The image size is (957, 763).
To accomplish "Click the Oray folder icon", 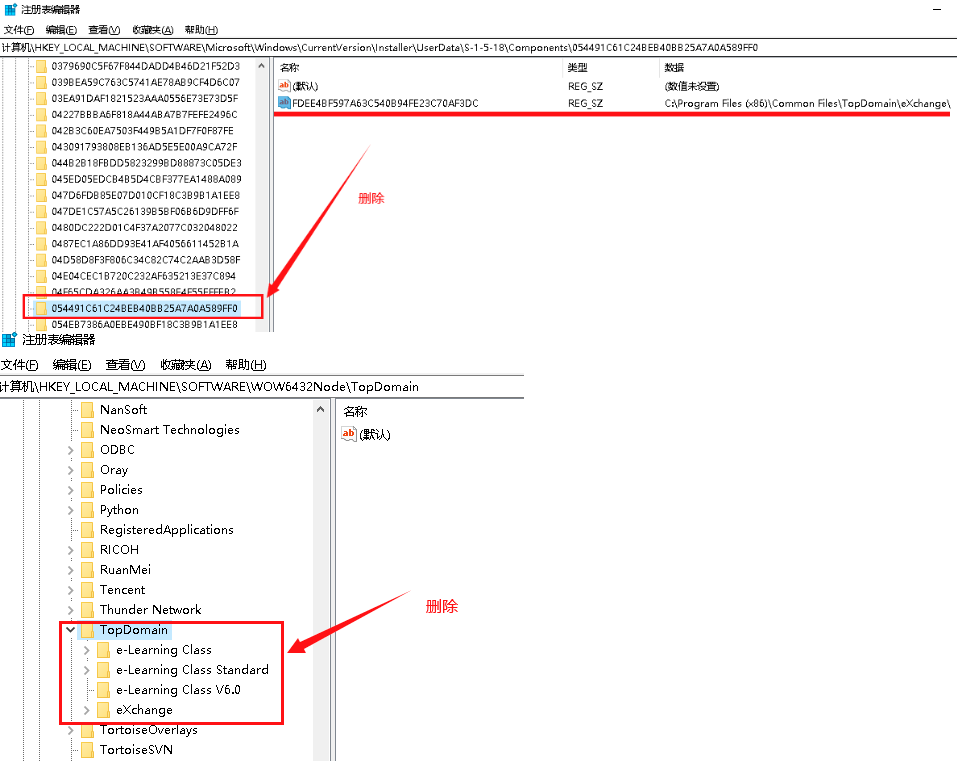I will (x=88, y=470).
